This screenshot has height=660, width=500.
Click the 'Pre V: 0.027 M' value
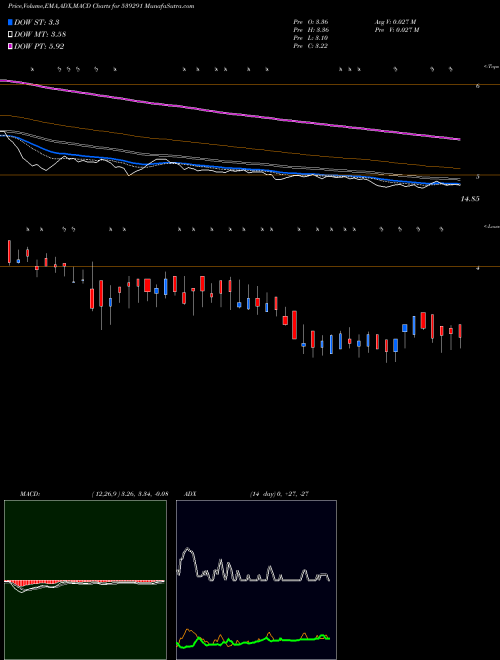pos(396,30)
